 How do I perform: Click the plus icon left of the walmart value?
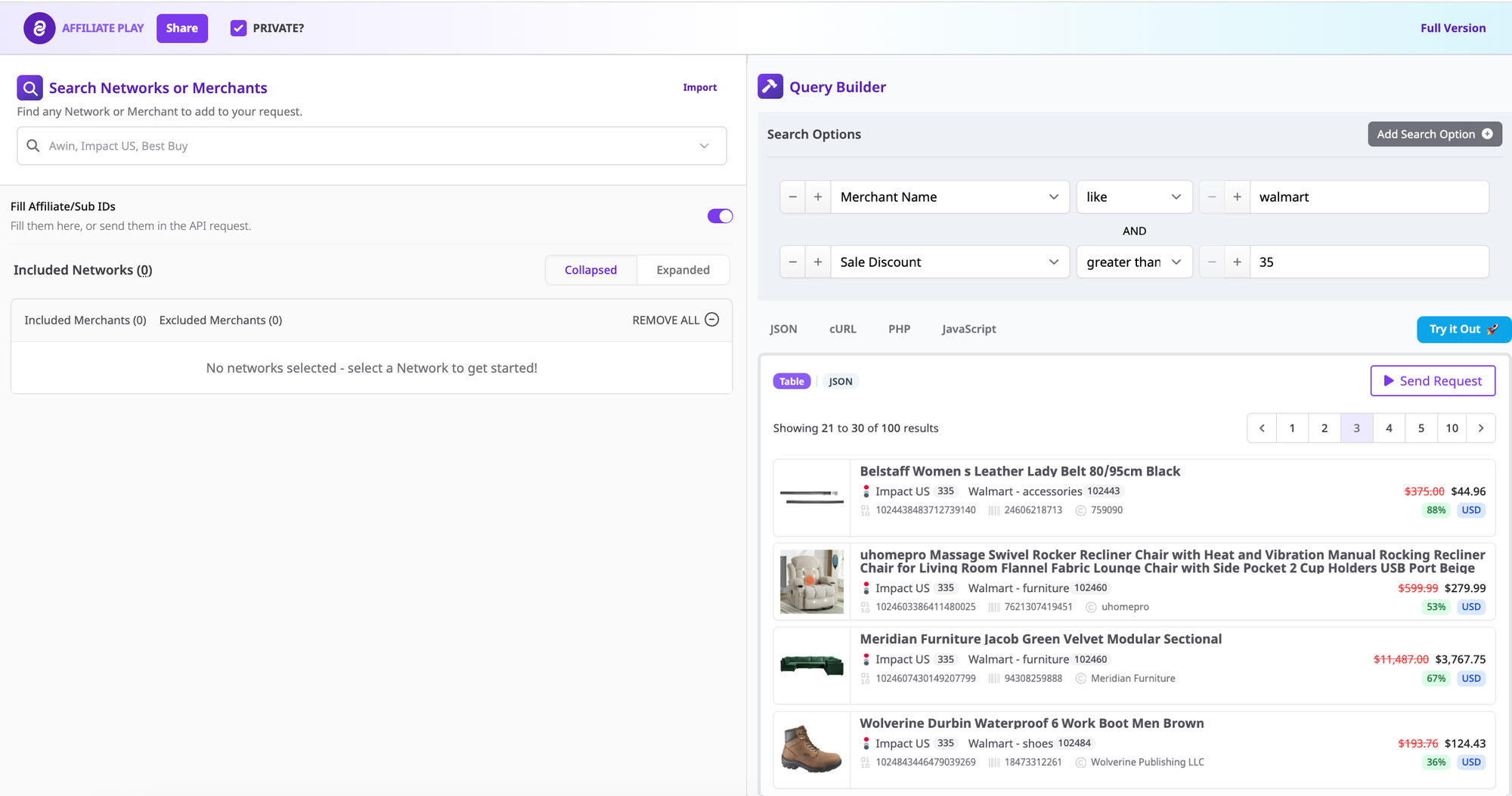1238,197
